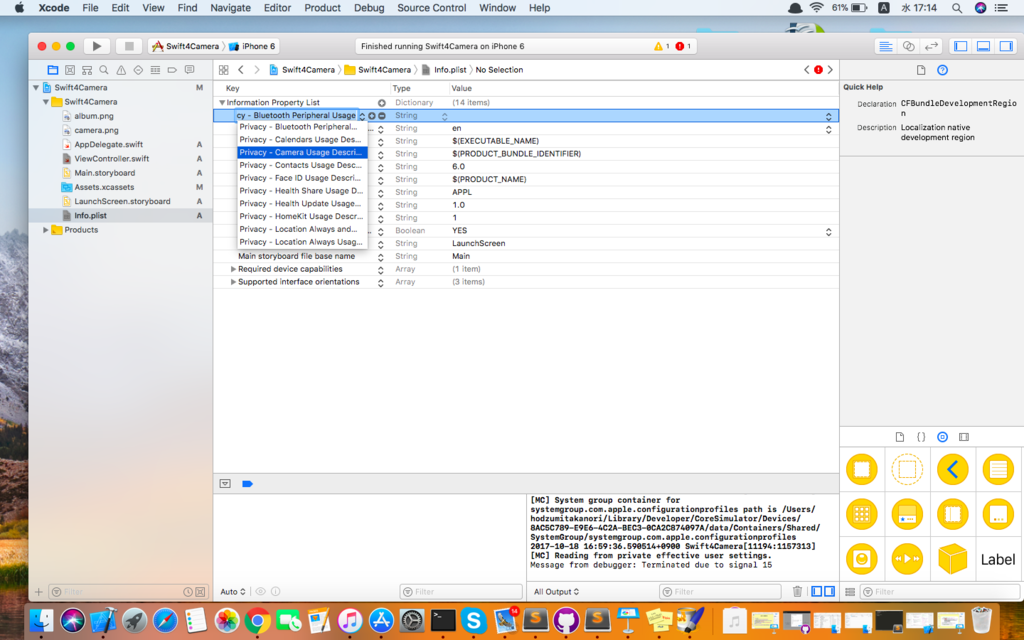Click the error count in activity bar
Viewport: 1024px width, 640px height.
(x=683, y=46)
